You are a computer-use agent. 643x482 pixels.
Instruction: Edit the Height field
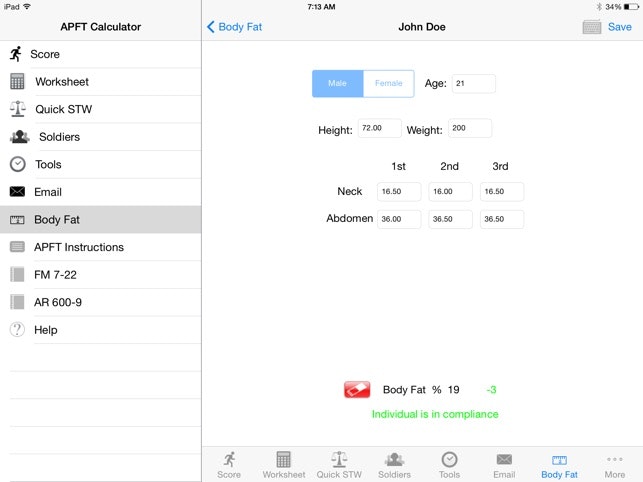379,129
